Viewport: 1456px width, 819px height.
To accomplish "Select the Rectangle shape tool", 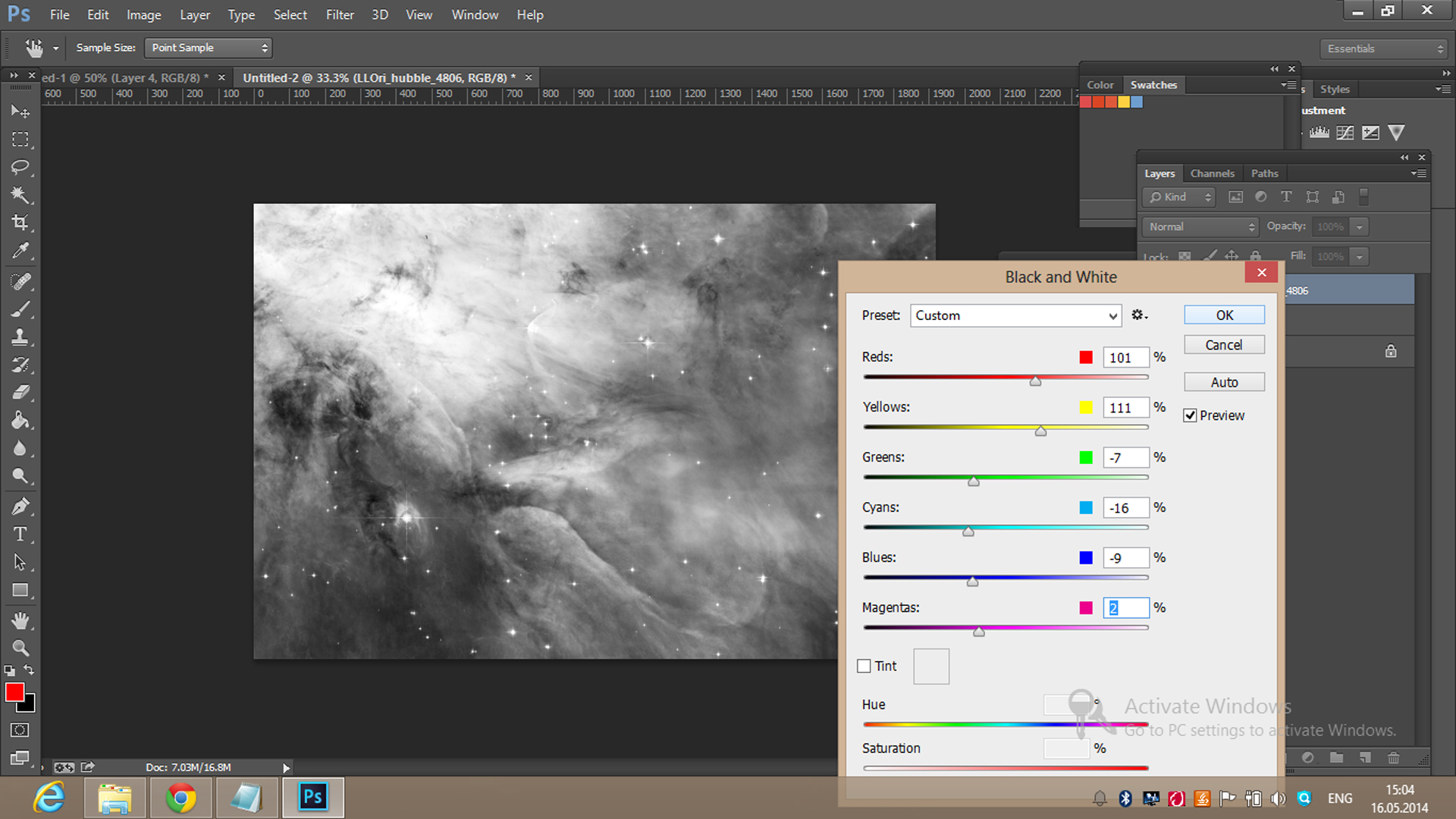I will point(20,590).
